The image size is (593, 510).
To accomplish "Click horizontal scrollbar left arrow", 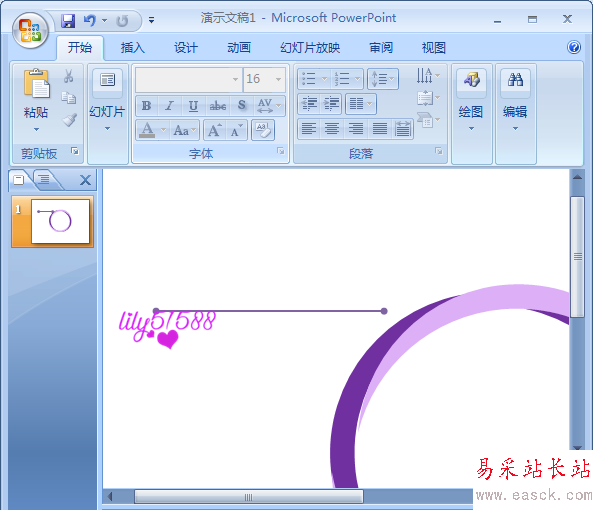I will coord(110,497).
